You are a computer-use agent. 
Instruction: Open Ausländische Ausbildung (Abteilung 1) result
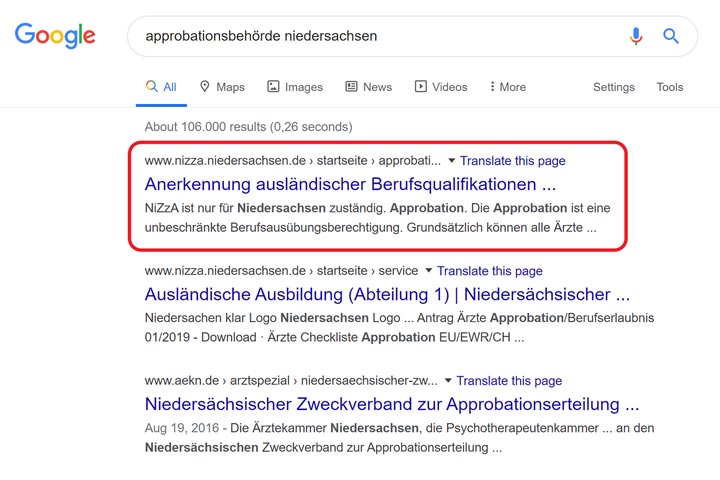coord(386,295)
